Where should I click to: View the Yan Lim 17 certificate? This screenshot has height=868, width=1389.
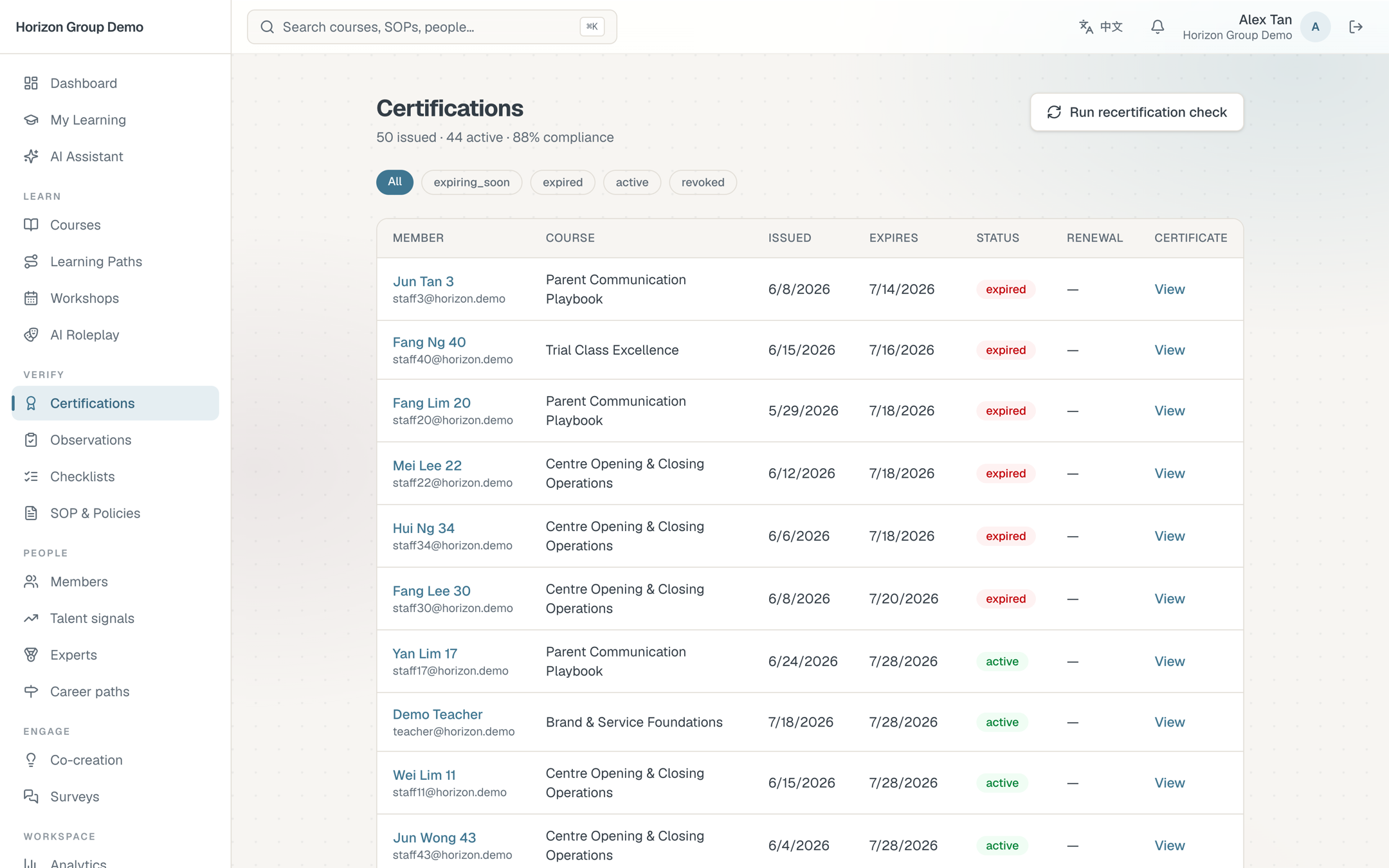click(x=1169, y=661)
